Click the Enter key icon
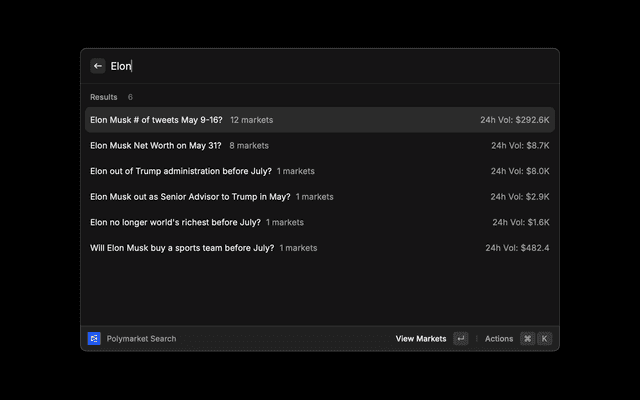The image size is (640, 400). (x=460, y=339)
